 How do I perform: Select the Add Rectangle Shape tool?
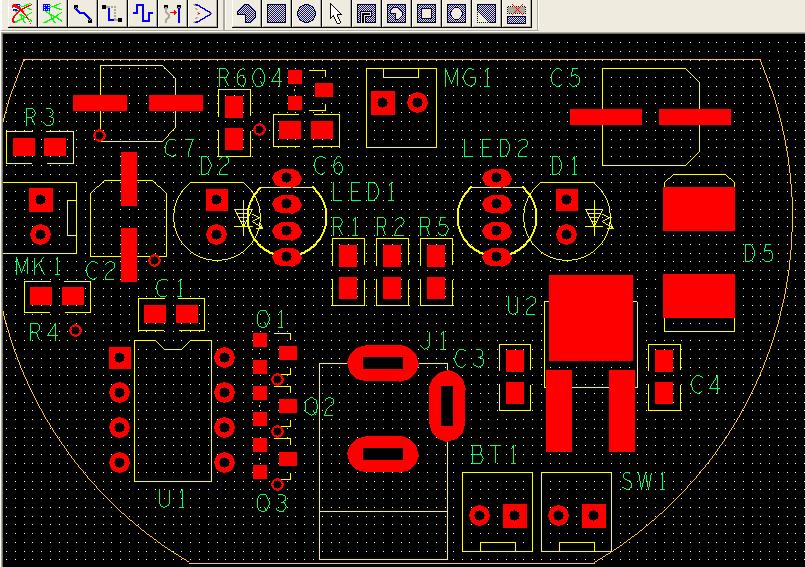point(276,12)
